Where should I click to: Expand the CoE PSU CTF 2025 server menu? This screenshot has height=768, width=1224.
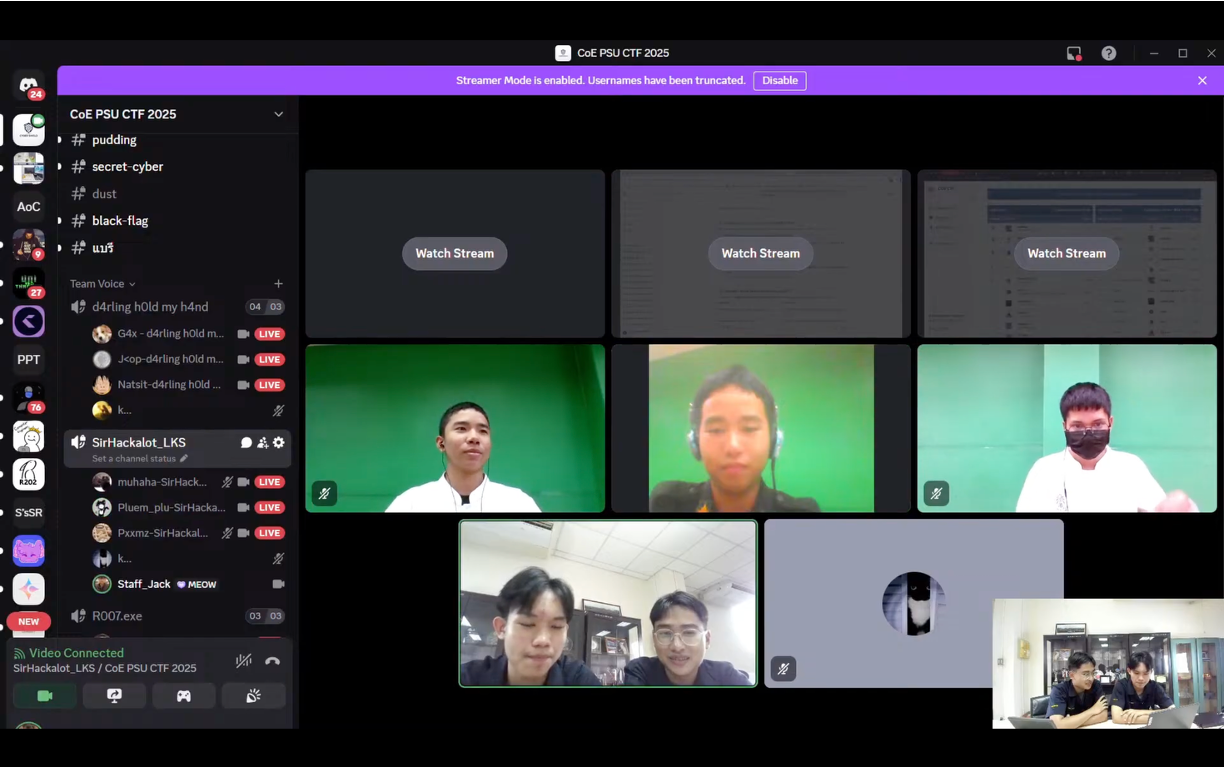coord(278,114)
